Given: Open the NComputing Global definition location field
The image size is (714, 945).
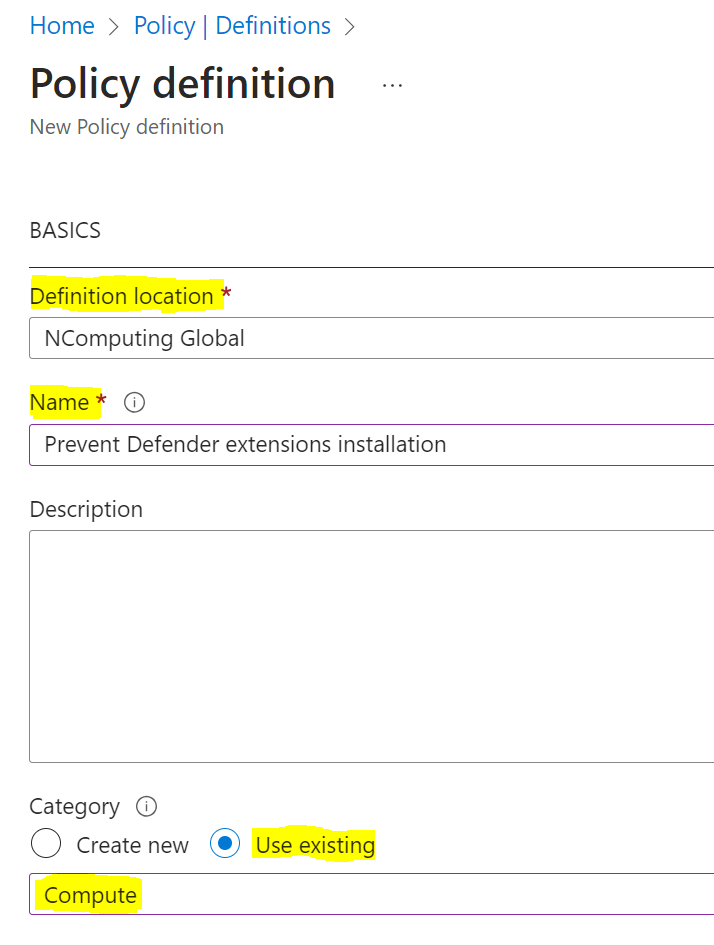Looking at the screenshot, I should click(372, 338).
